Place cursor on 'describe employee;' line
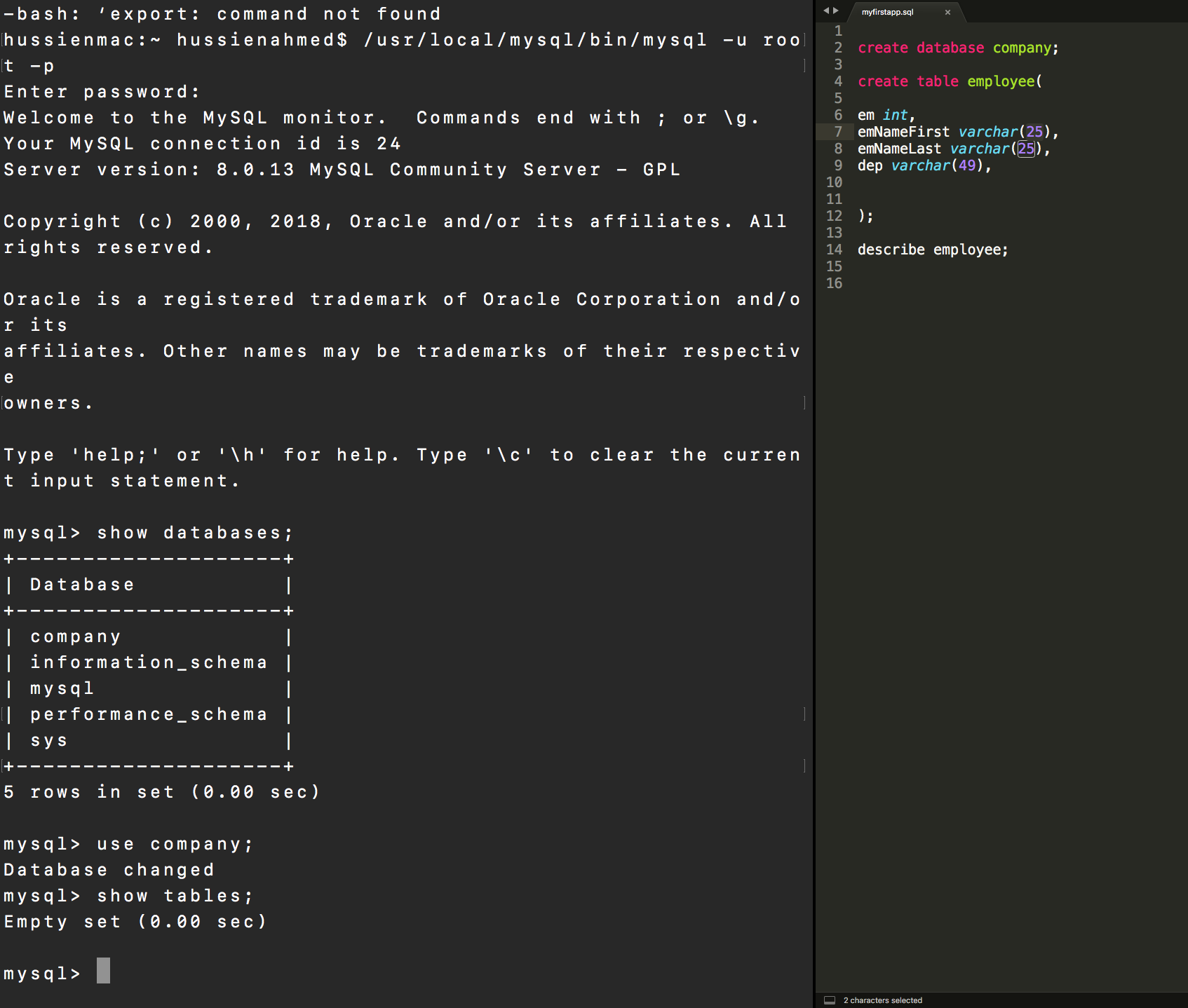Viewport: 1188px width, 1008px height. point(932,250)
